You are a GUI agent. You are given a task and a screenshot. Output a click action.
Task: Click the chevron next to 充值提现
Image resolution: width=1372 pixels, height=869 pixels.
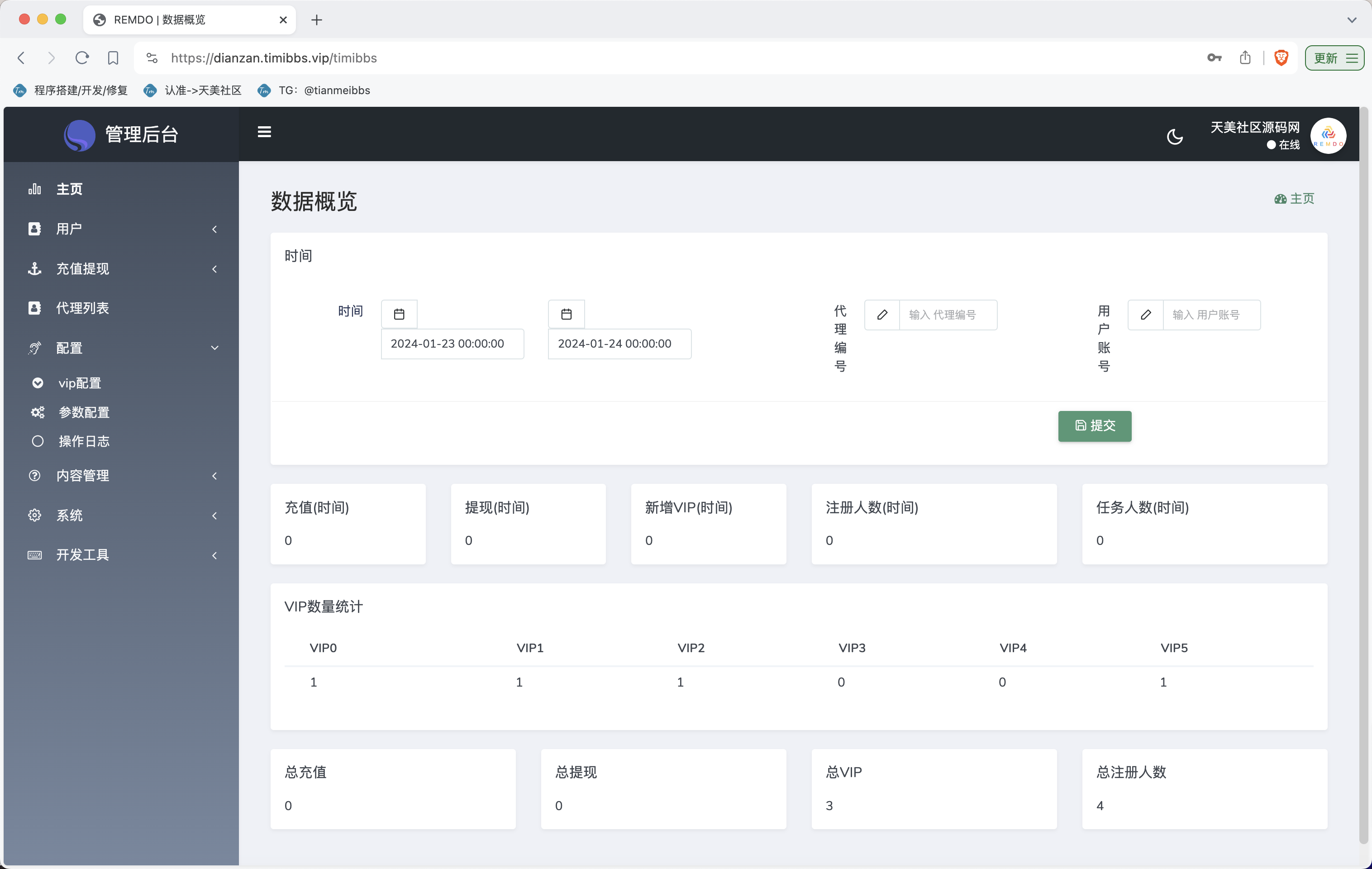pyautogui.click(x=214, y=269)
